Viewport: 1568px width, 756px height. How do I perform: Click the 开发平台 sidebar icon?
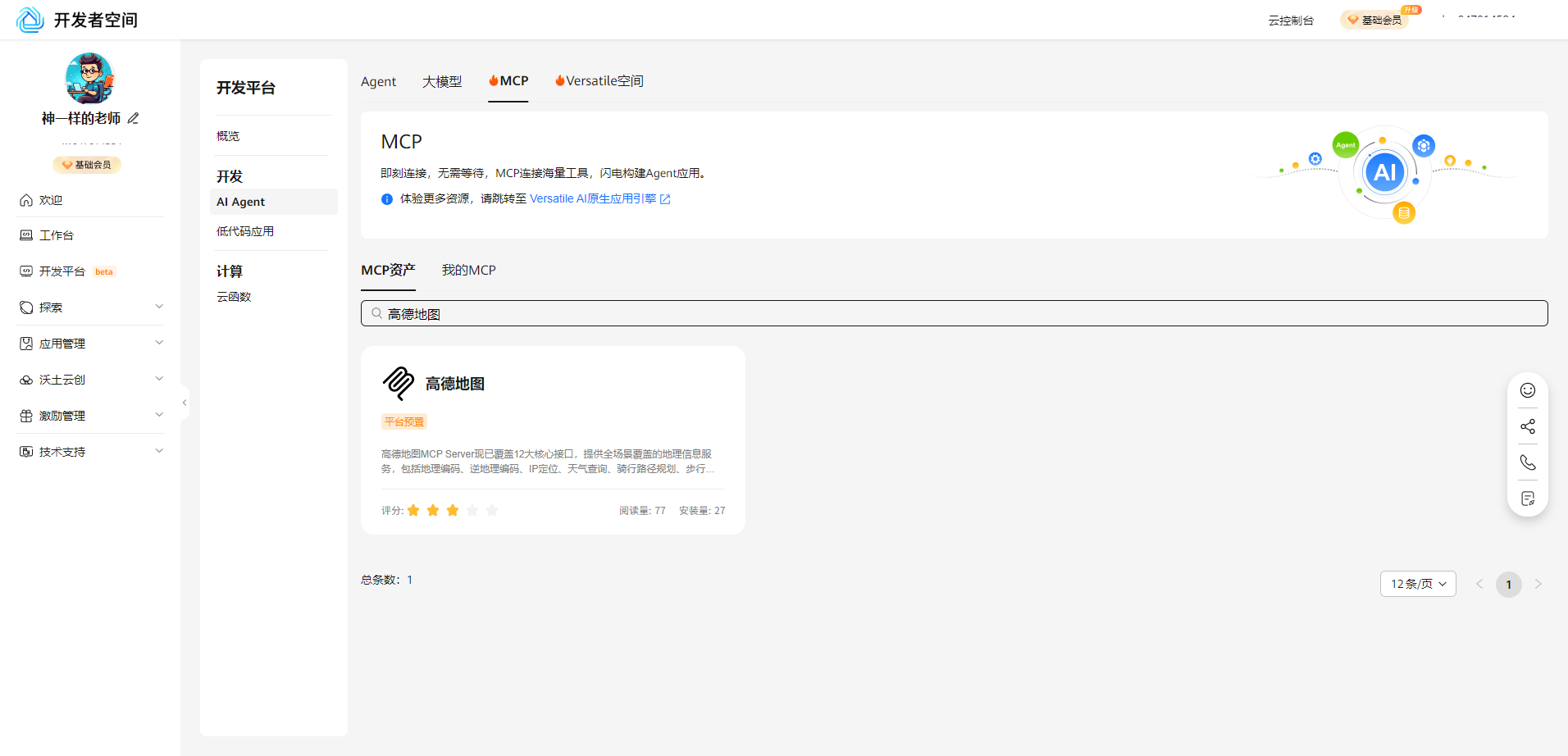pos(26,271)
